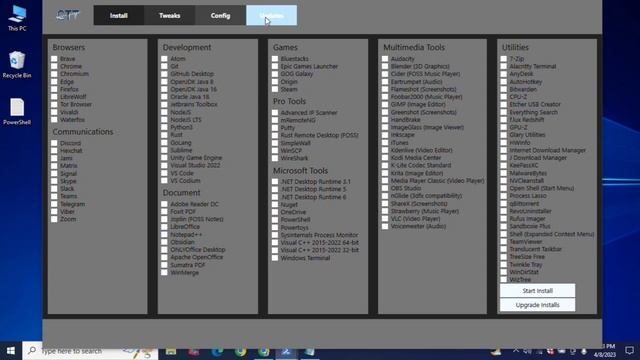This screenshot has width=640, height=360.
Task: Select the qBittorrent checkbox
Action: pos(504,203)
